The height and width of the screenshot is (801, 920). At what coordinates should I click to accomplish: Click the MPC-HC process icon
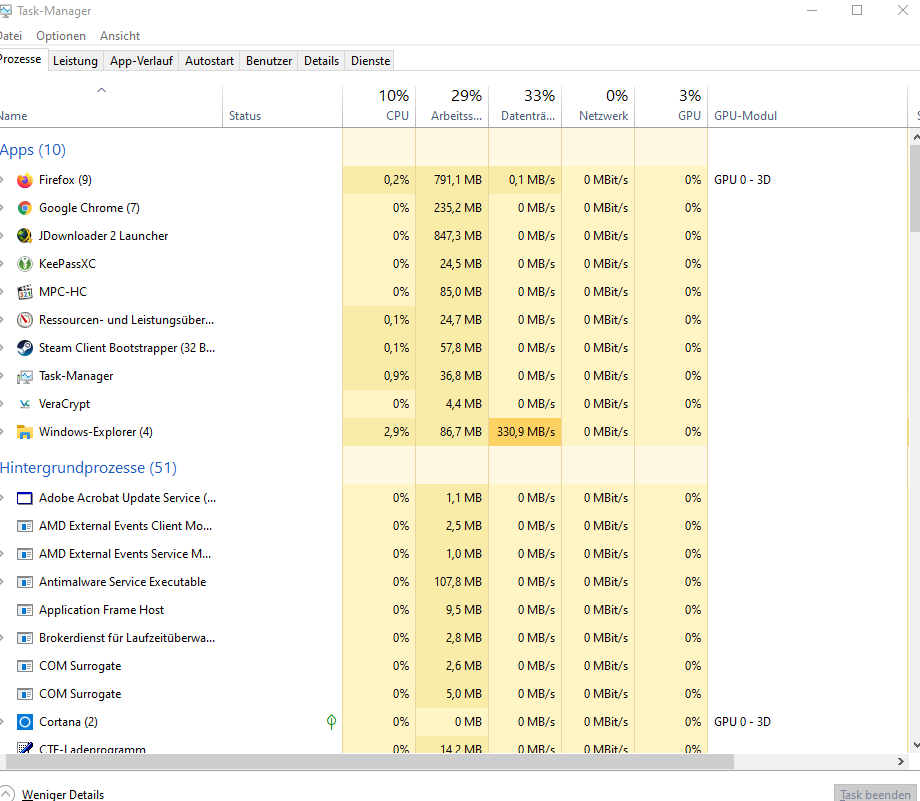[x=25, y=292]
